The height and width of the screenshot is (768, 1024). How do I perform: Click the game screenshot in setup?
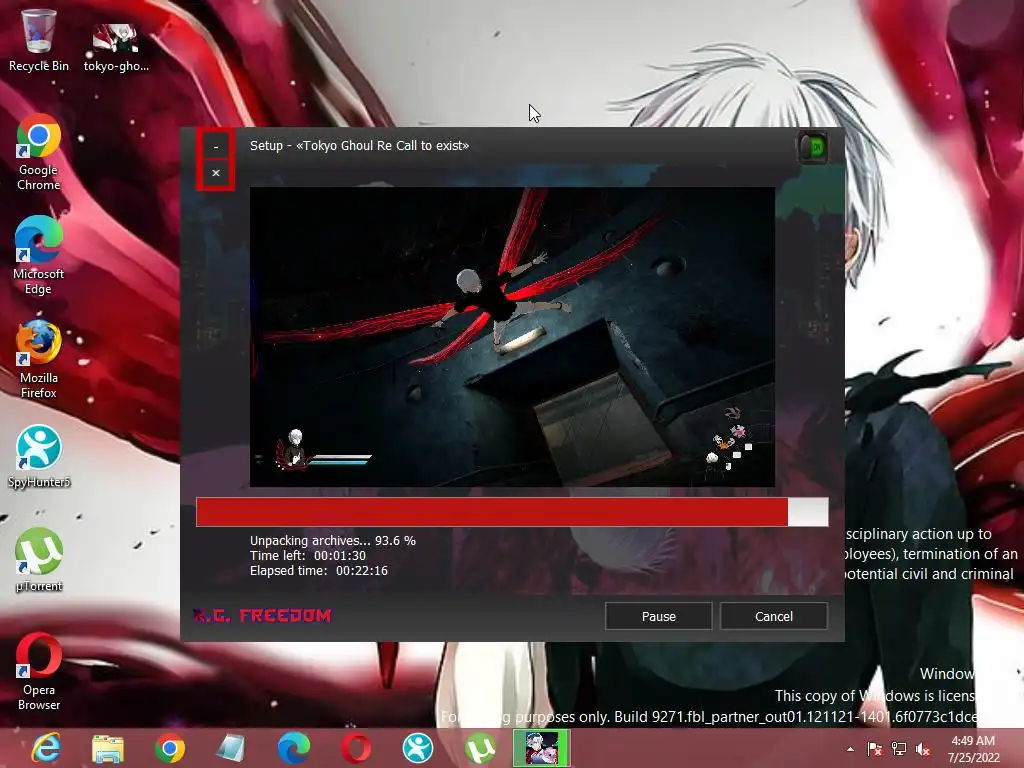512,336
